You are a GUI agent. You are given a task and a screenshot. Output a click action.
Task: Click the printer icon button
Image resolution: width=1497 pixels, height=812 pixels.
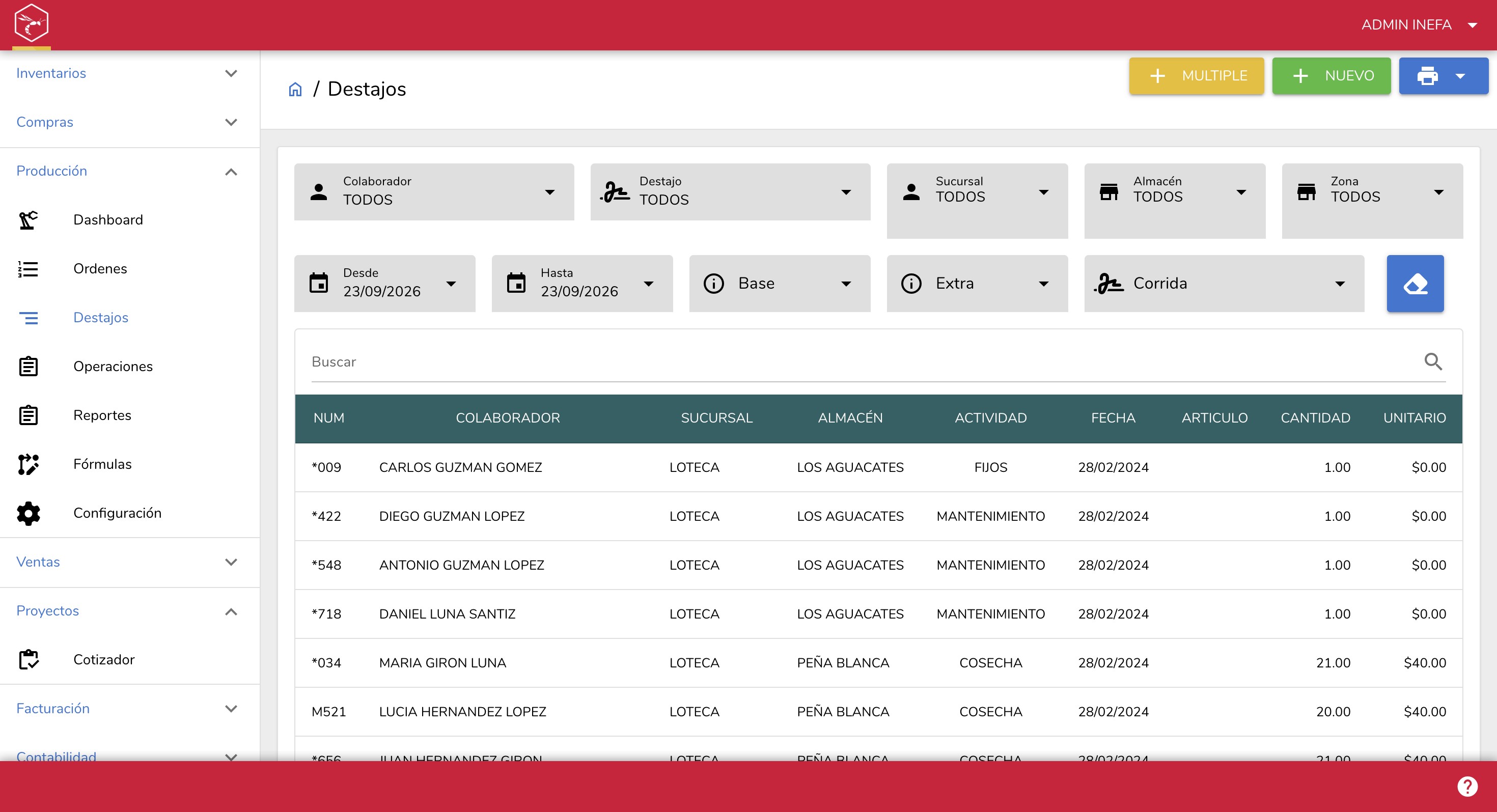click(x=1427, y=75)
